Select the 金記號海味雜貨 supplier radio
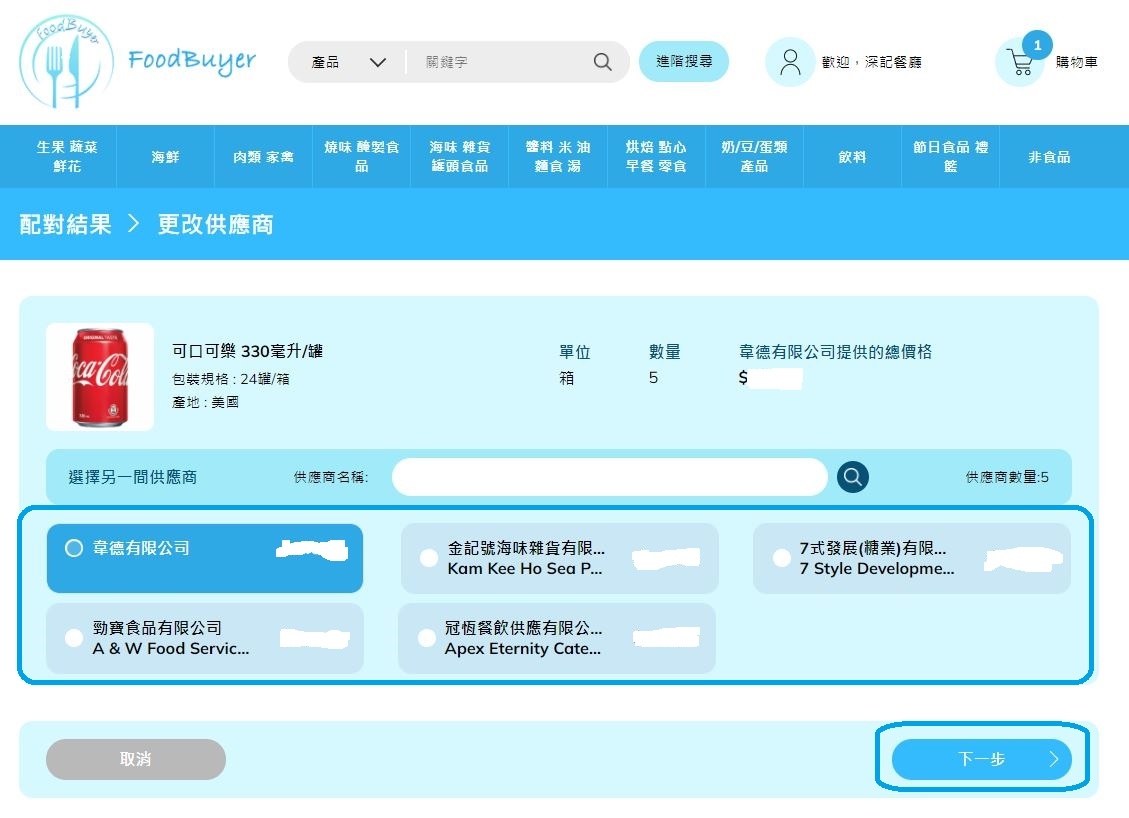Image resolution: width=1129 pixels, height=818 pixels. coord(428,558)
